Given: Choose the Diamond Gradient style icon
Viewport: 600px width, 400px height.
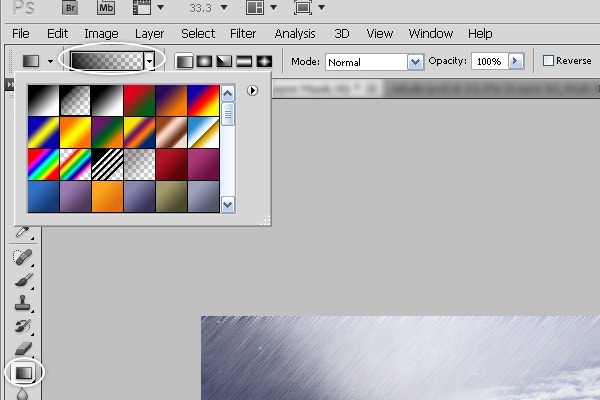Looking at the screenshot, I should coord(265,61).
